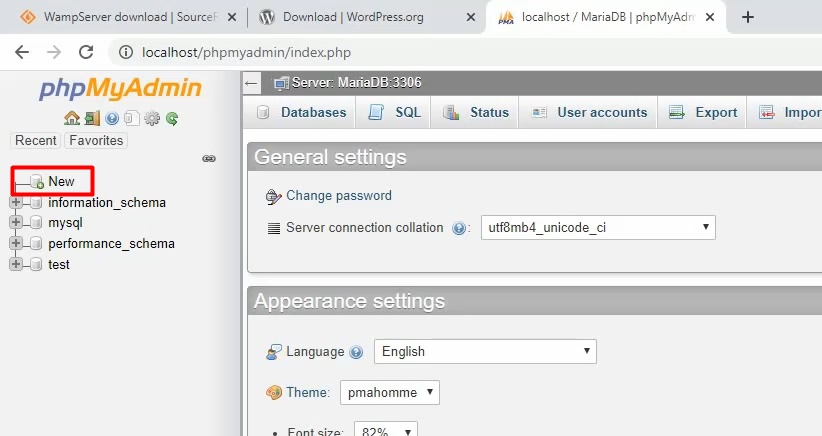This screenshot has width=822, height=436.
Task: Close the localhost phpMyAdmin tab
Action: pos(710,17)
